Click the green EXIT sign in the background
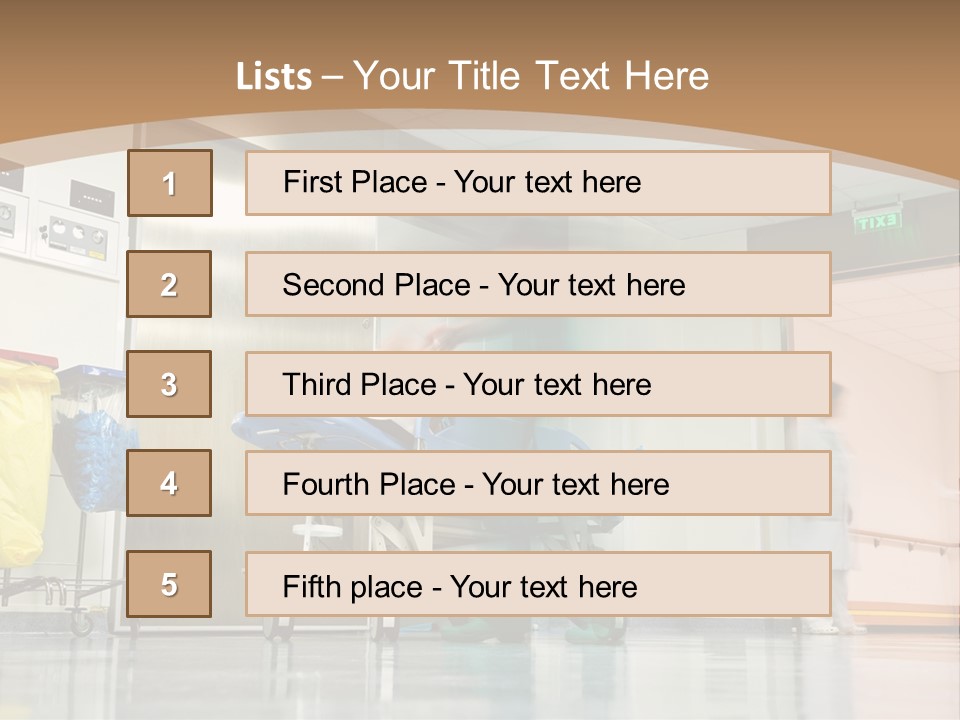The width and height of the screenshot is (960, 720). click(x=877, y=222)
